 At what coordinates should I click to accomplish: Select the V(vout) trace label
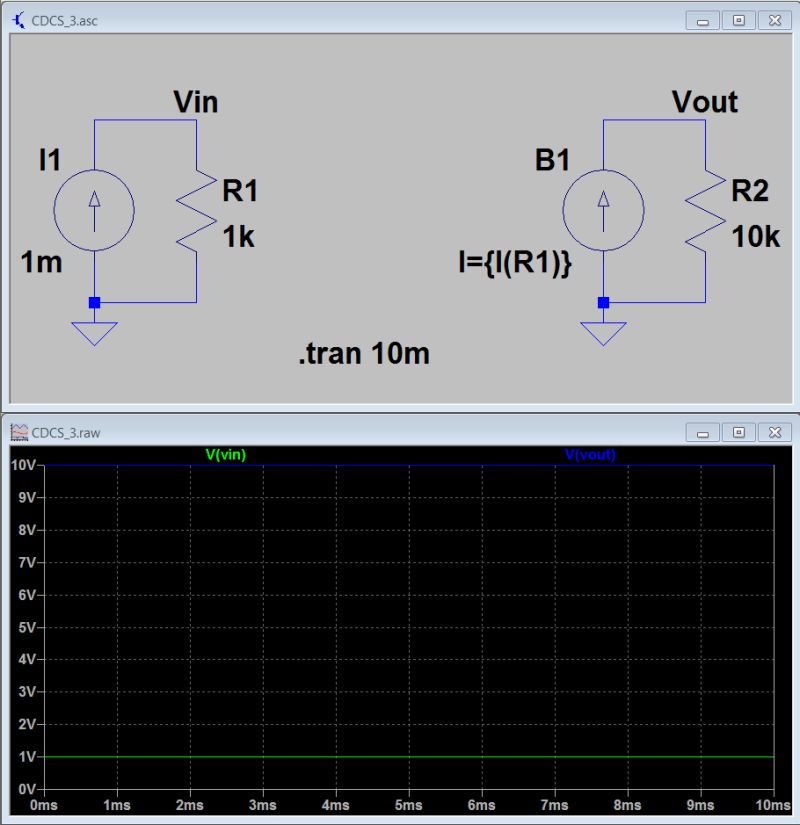click(x=592, y=452)
